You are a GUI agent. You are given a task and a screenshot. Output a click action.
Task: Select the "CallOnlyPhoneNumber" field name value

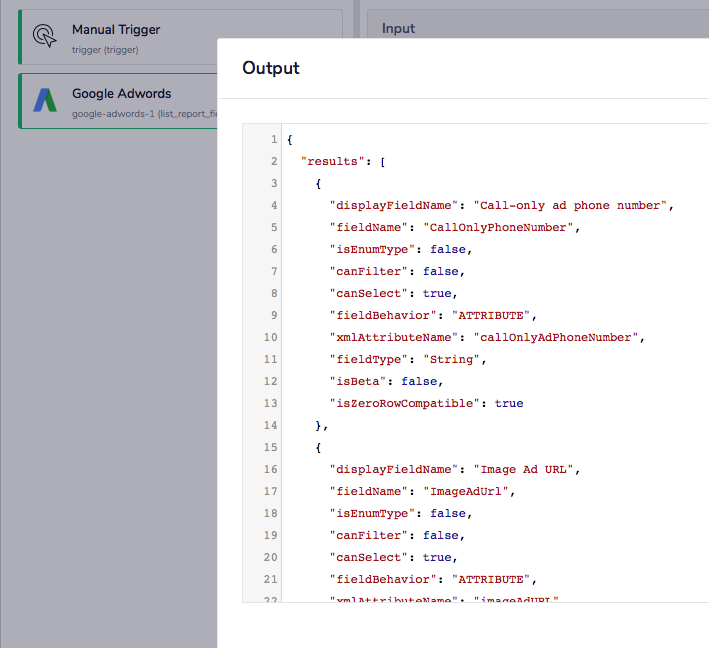pos(499,227)
